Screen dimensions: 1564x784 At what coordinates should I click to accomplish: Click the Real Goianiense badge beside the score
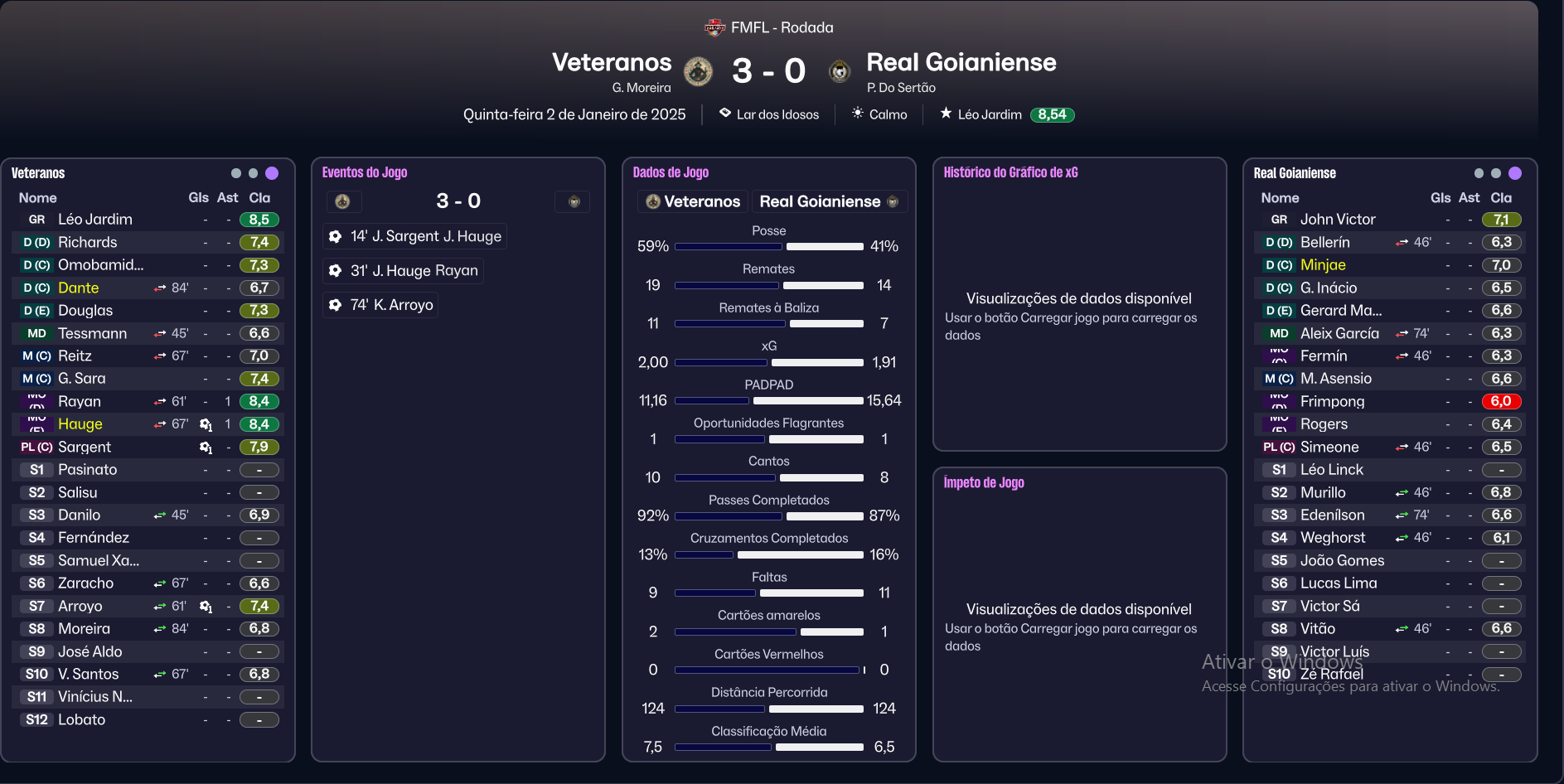(839, 71)
